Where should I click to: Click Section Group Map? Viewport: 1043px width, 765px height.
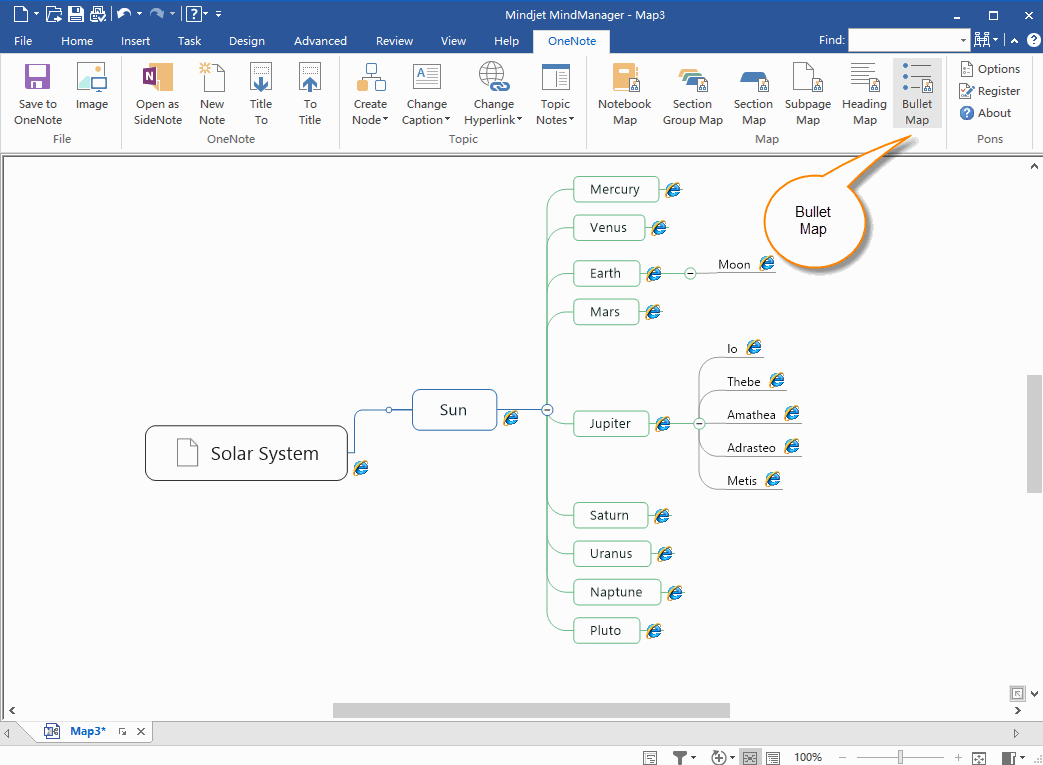692,94
